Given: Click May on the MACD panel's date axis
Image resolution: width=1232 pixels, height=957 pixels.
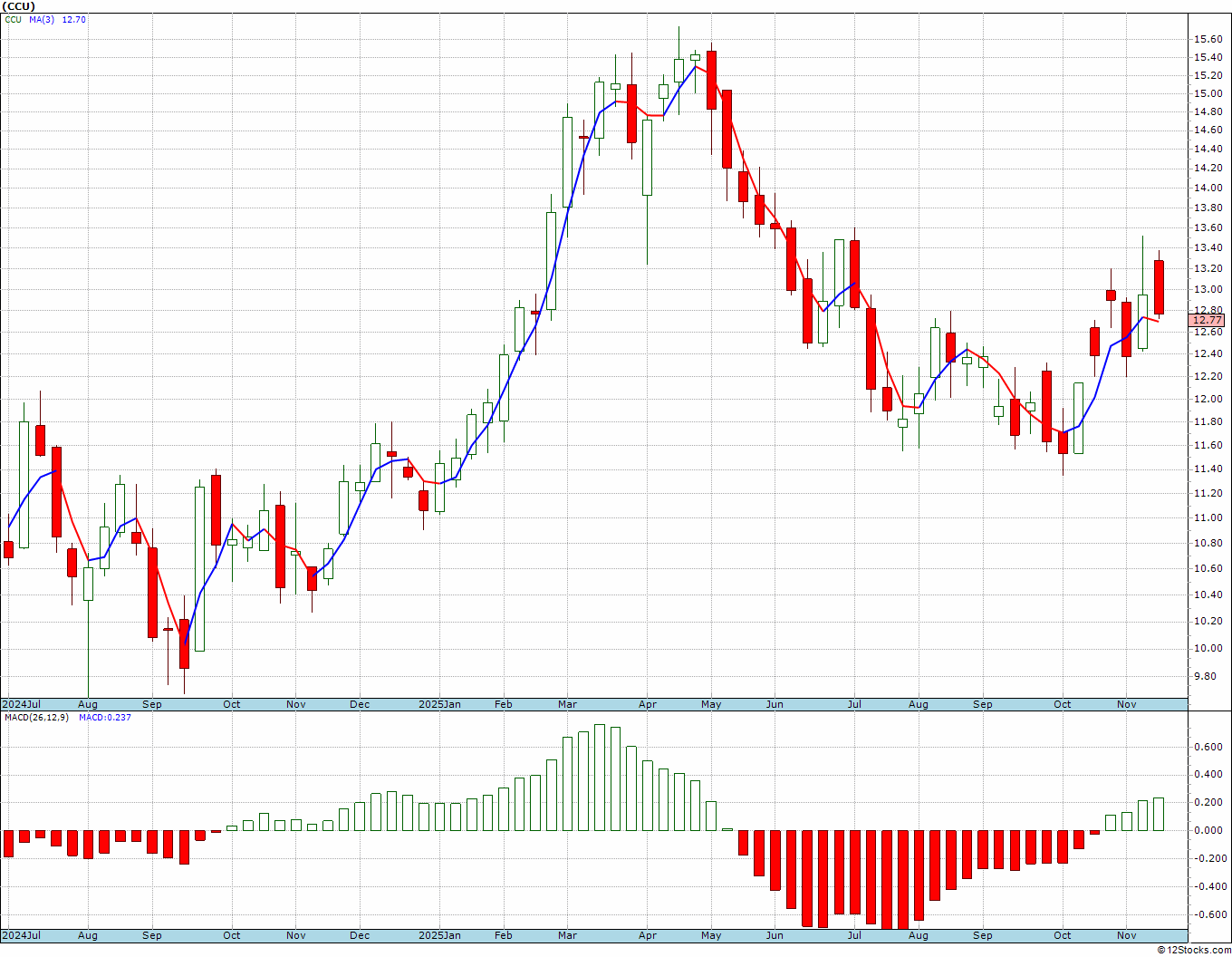Looking at the screenshot, I should (711, 935).
